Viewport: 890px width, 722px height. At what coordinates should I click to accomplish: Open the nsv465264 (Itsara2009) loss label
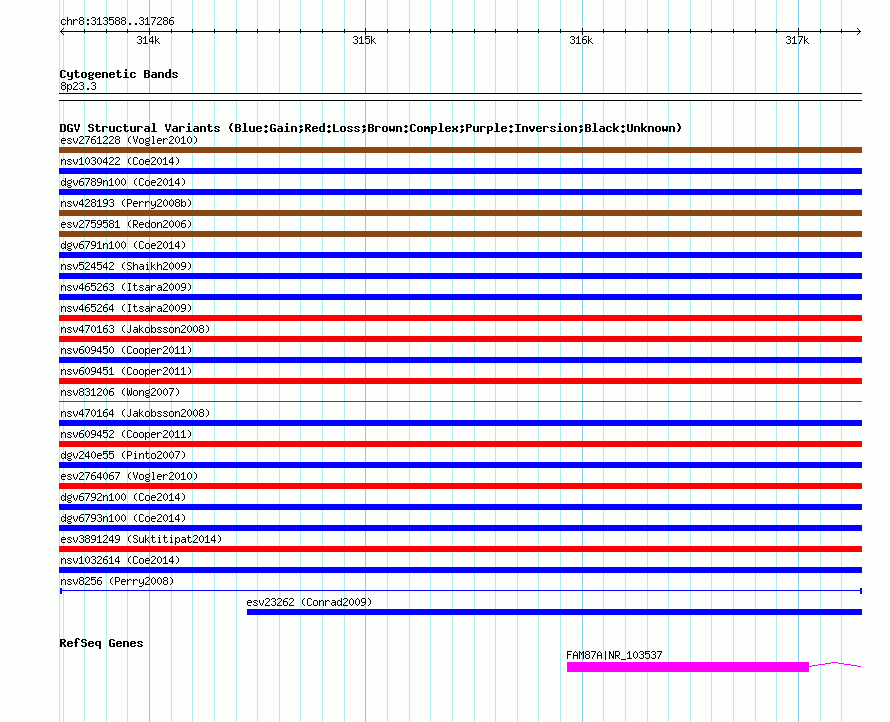(x=126, y=308)
